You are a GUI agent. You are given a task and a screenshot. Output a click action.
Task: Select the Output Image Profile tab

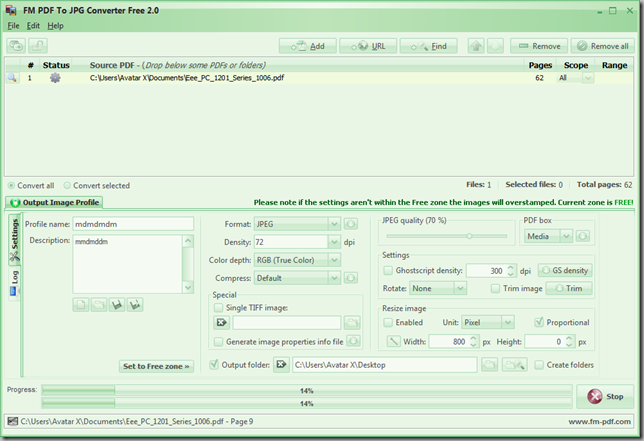coord(54,202)
